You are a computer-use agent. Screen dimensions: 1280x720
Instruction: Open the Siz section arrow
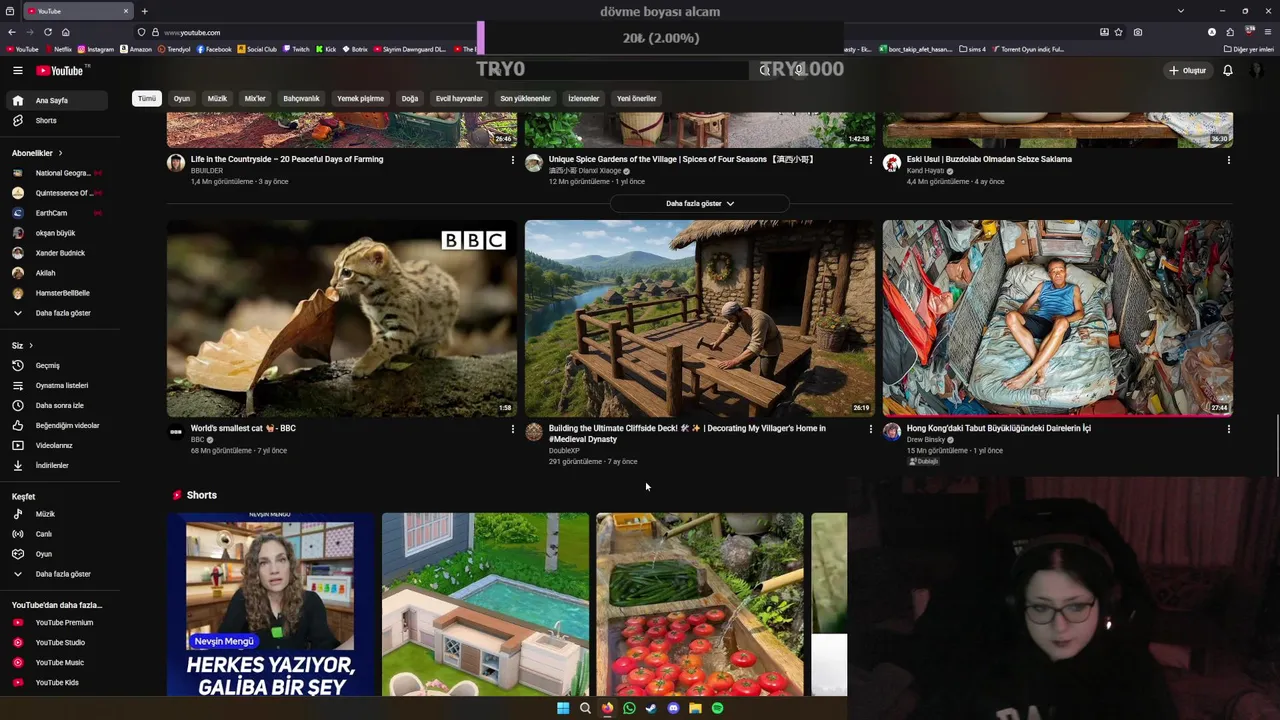pos(31,345)
